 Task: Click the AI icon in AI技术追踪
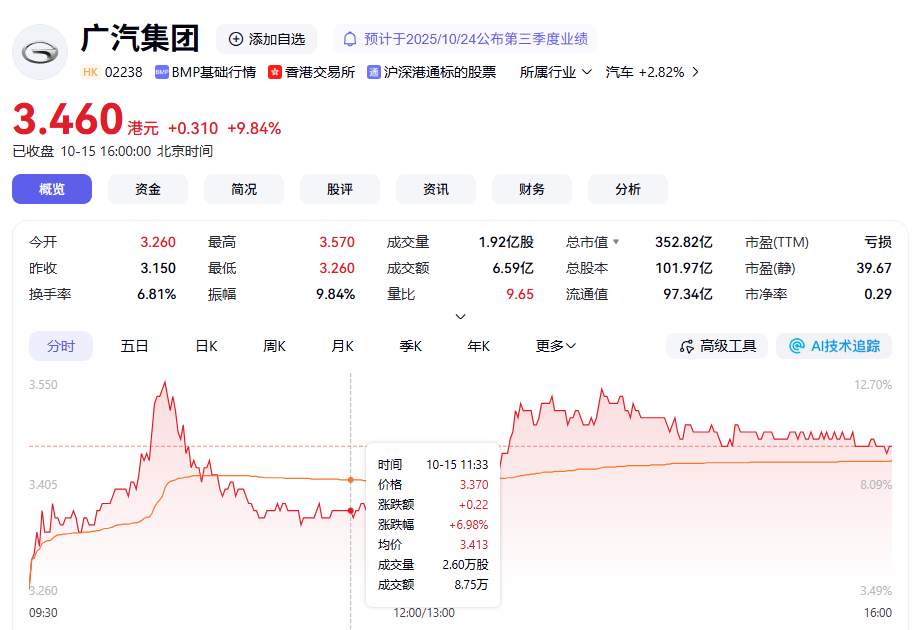coord(797,346)
